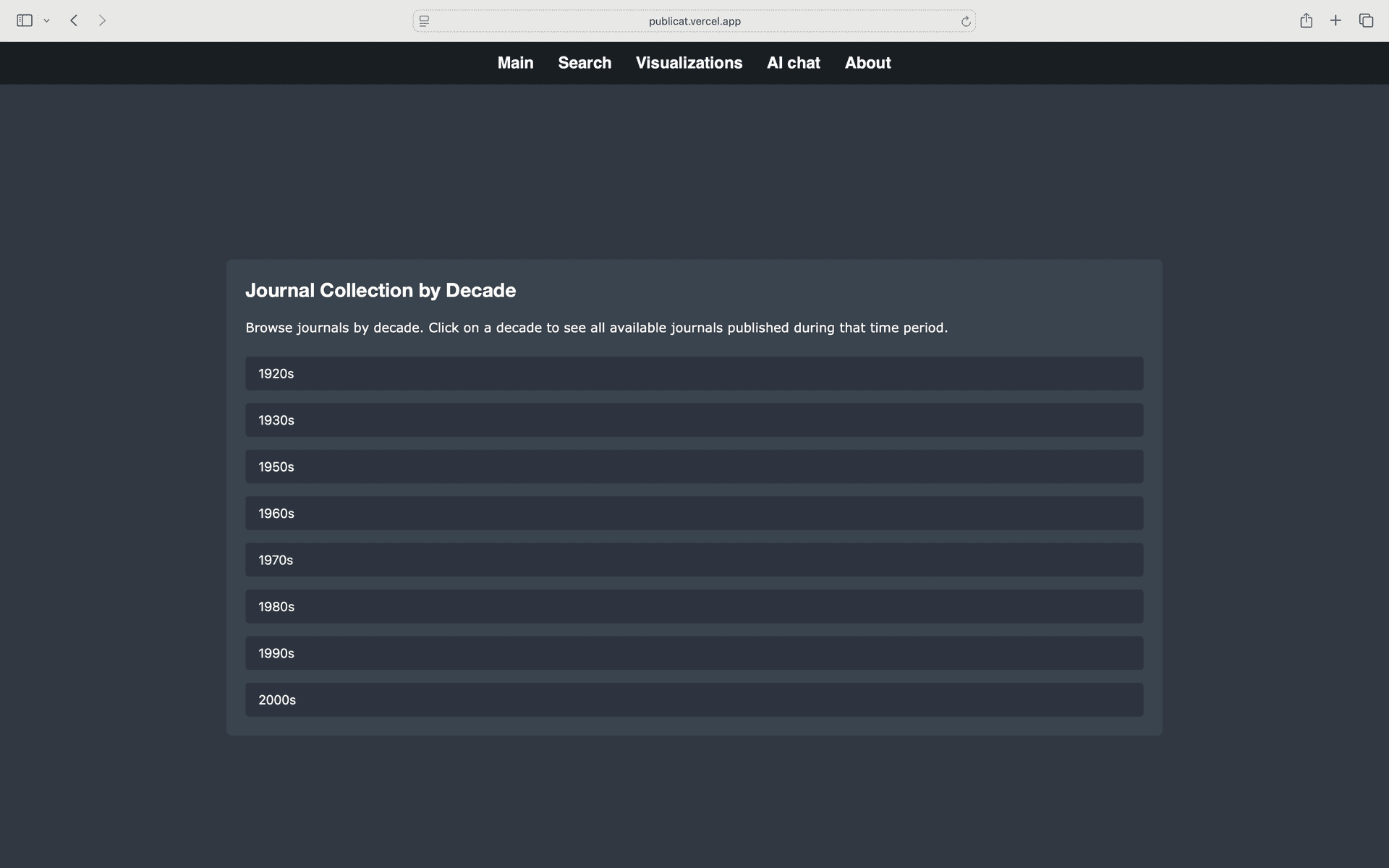The height and width of the screenshot is (868, 1389).
Task: Click the page reader icon in address bar
Action: 425,21
